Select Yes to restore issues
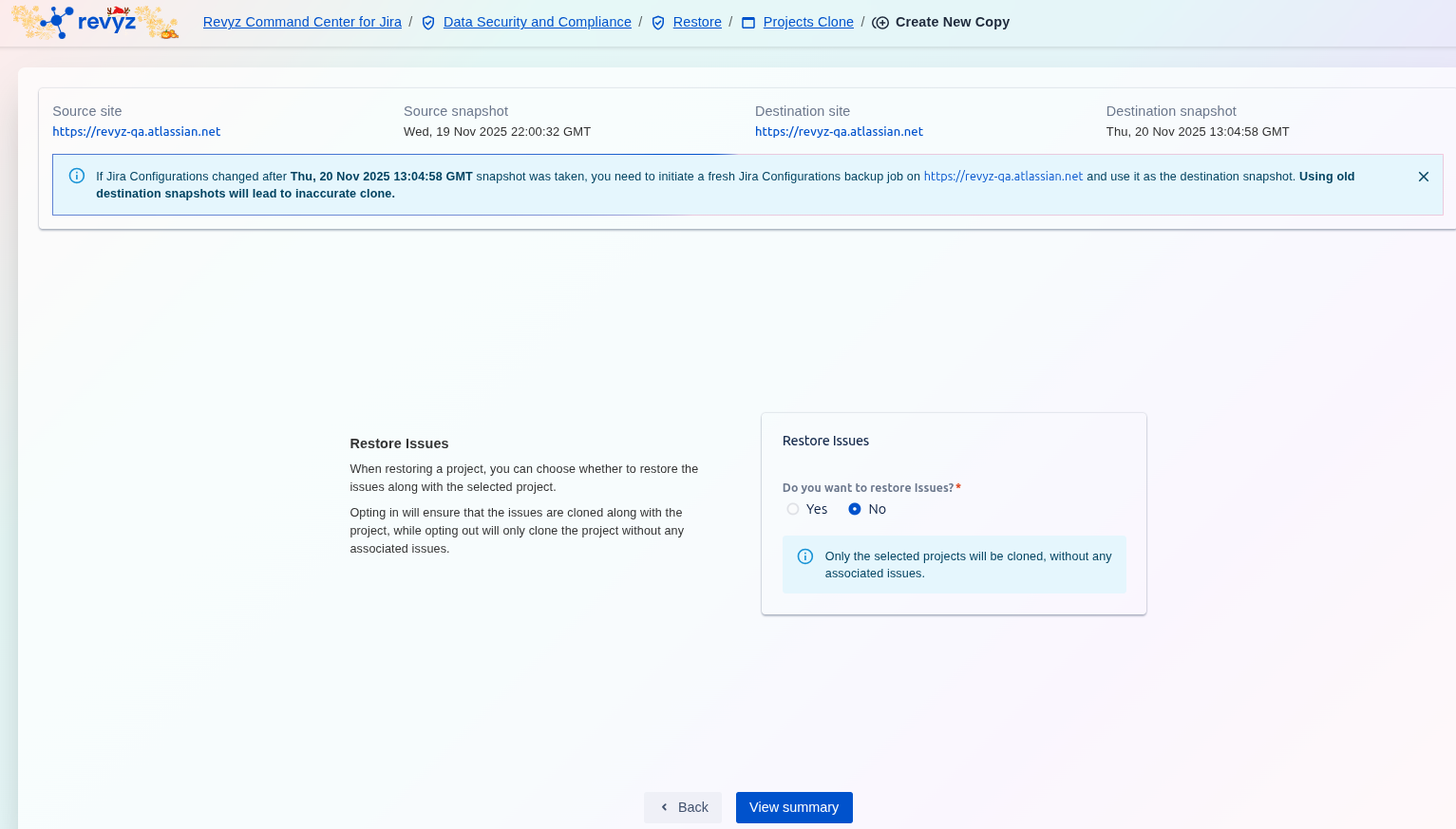 coord(793,509)
